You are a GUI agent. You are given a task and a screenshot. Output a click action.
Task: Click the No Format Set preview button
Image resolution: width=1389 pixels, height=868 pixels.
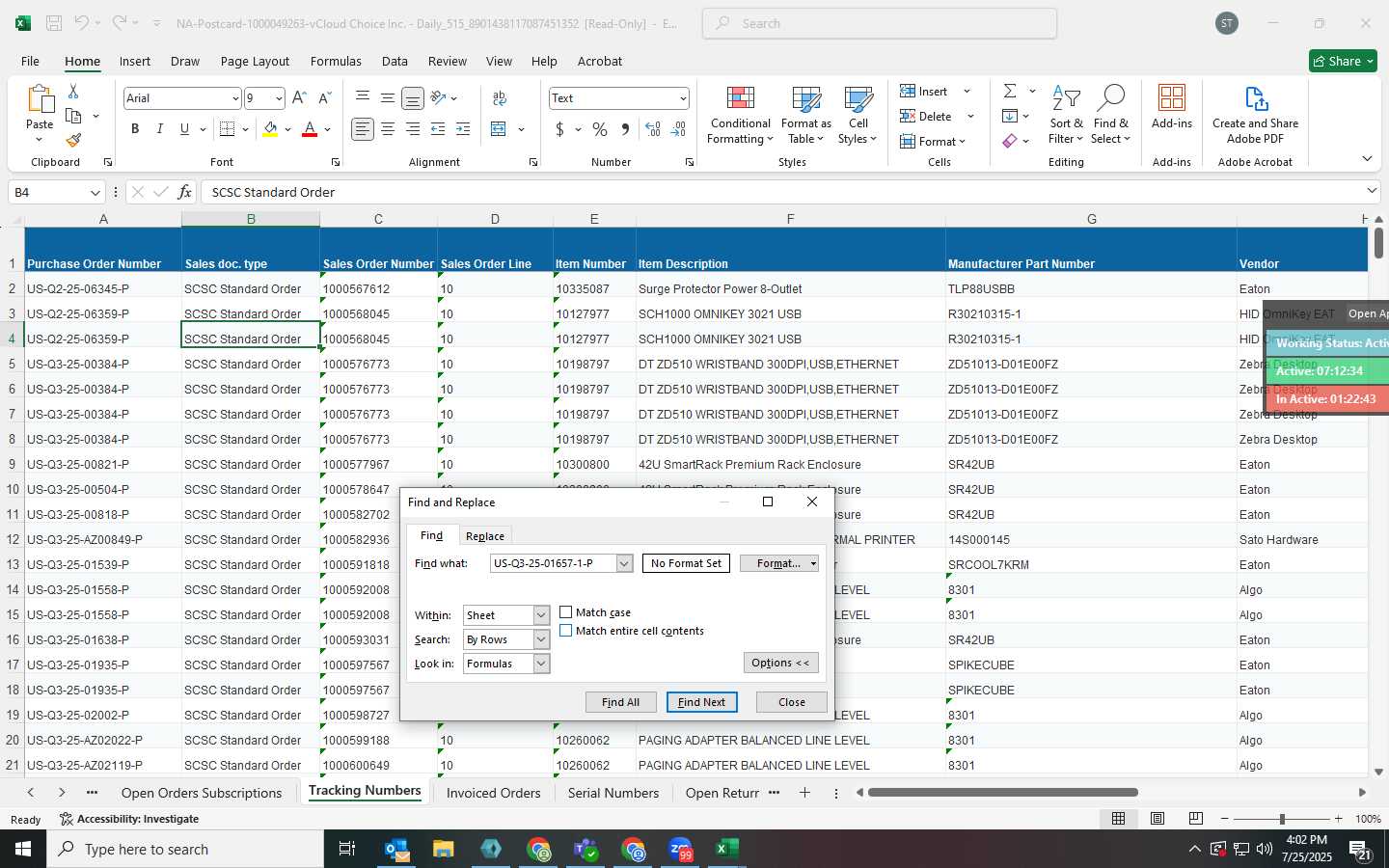point(686,563)
